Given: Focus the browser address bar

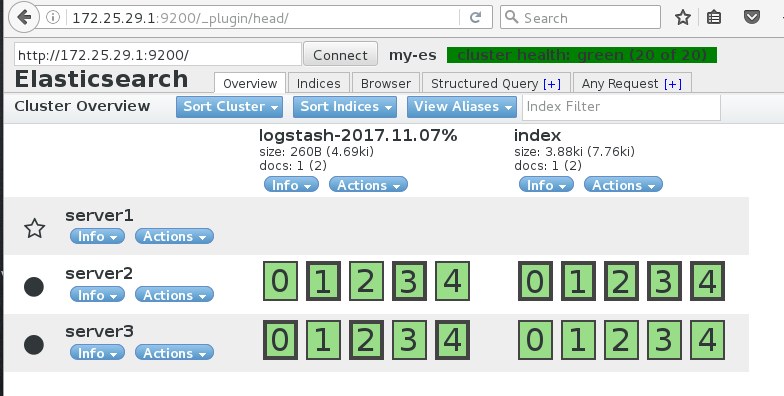Looking at the screenshot, I should 260,18.
